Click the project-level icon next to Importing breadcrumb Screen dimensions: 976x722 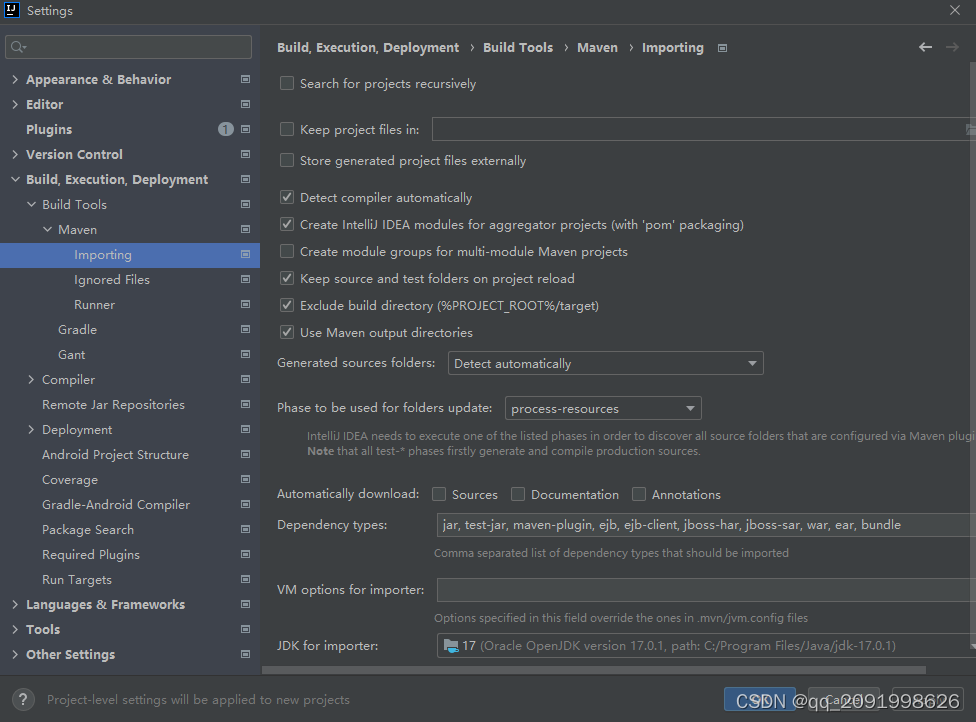click(722, 48)
